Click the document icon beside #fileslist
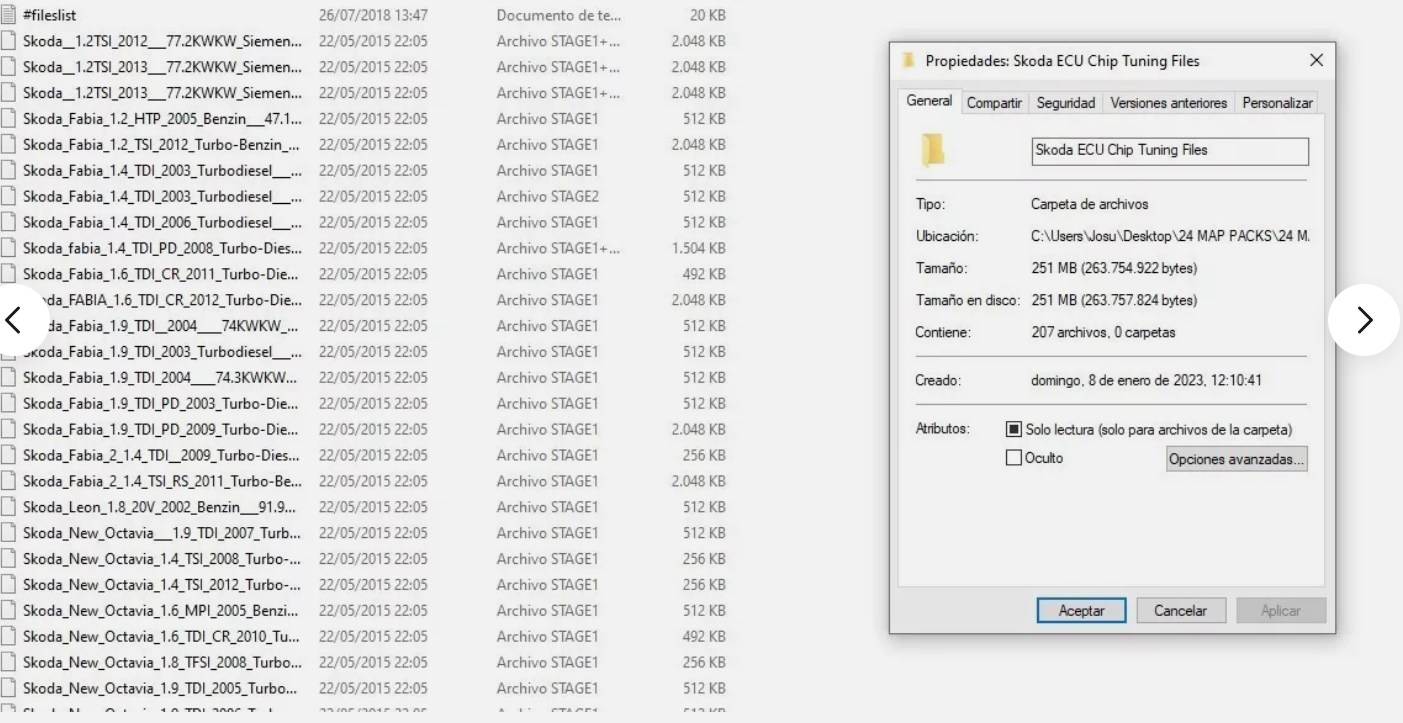Viewport: 1403px width, 723px height. (8, 15)
